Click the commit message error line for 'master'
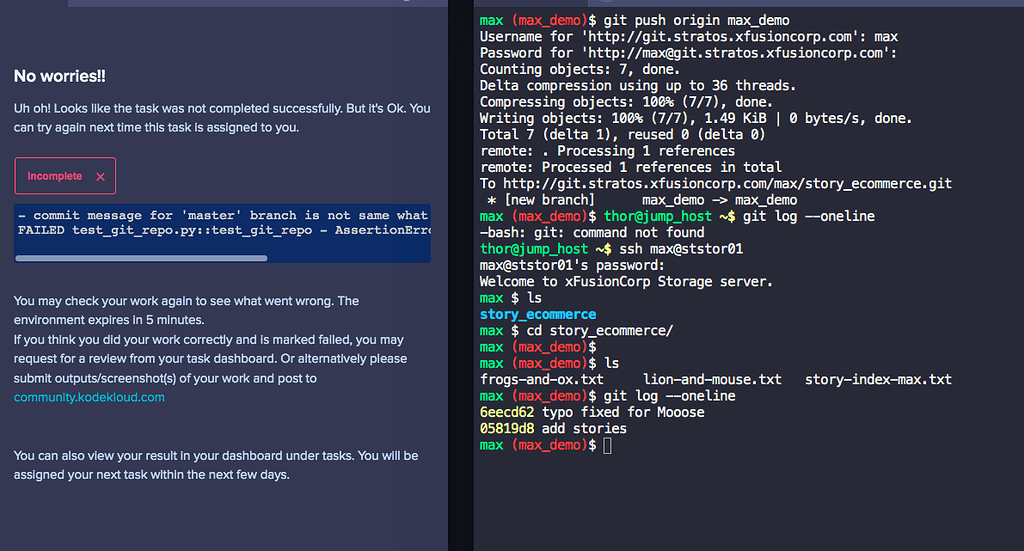The image size is (1024, 551). point(222,215)
